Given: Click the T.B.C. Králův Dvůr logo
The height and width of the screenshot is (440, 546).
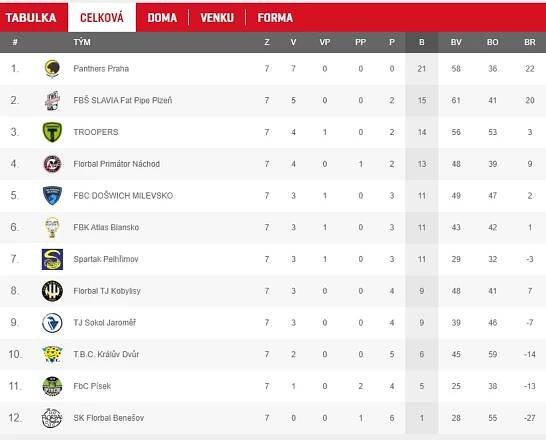Looking at the screenshot, I should pyautogui.click(x=52, y=354).
